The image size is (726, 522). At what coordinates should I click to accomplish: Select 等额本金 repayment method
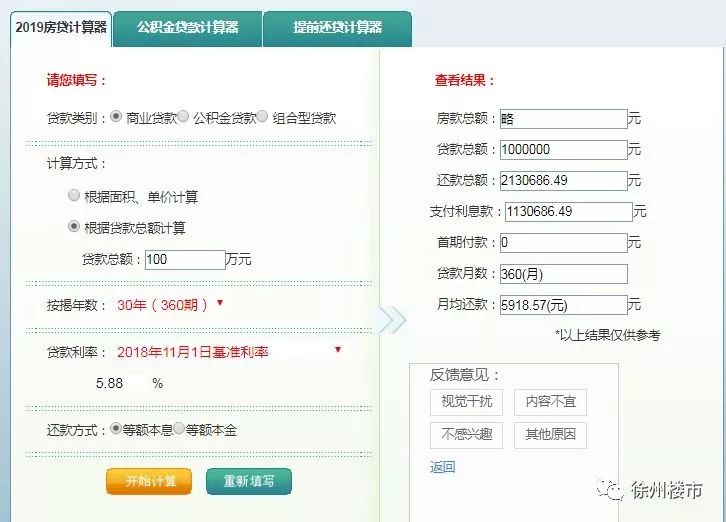[179, 428]
